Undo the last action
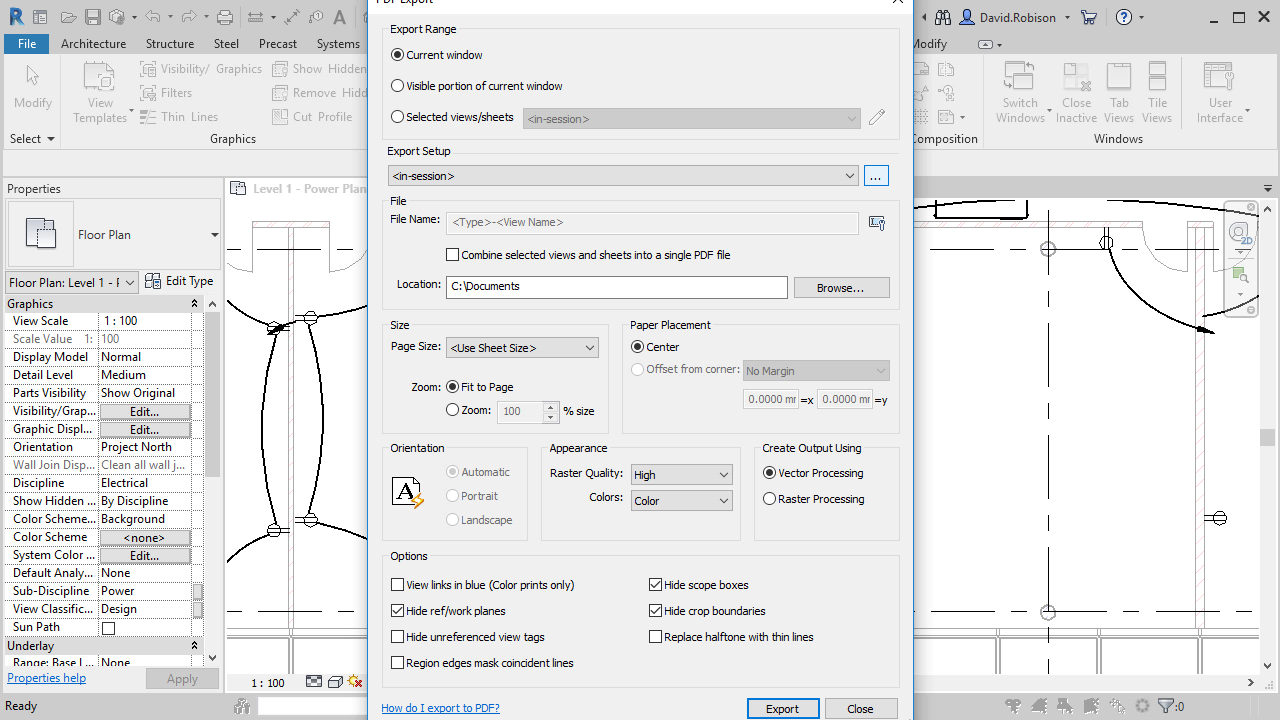1280x720 pixels. click(x=155, y=16)
